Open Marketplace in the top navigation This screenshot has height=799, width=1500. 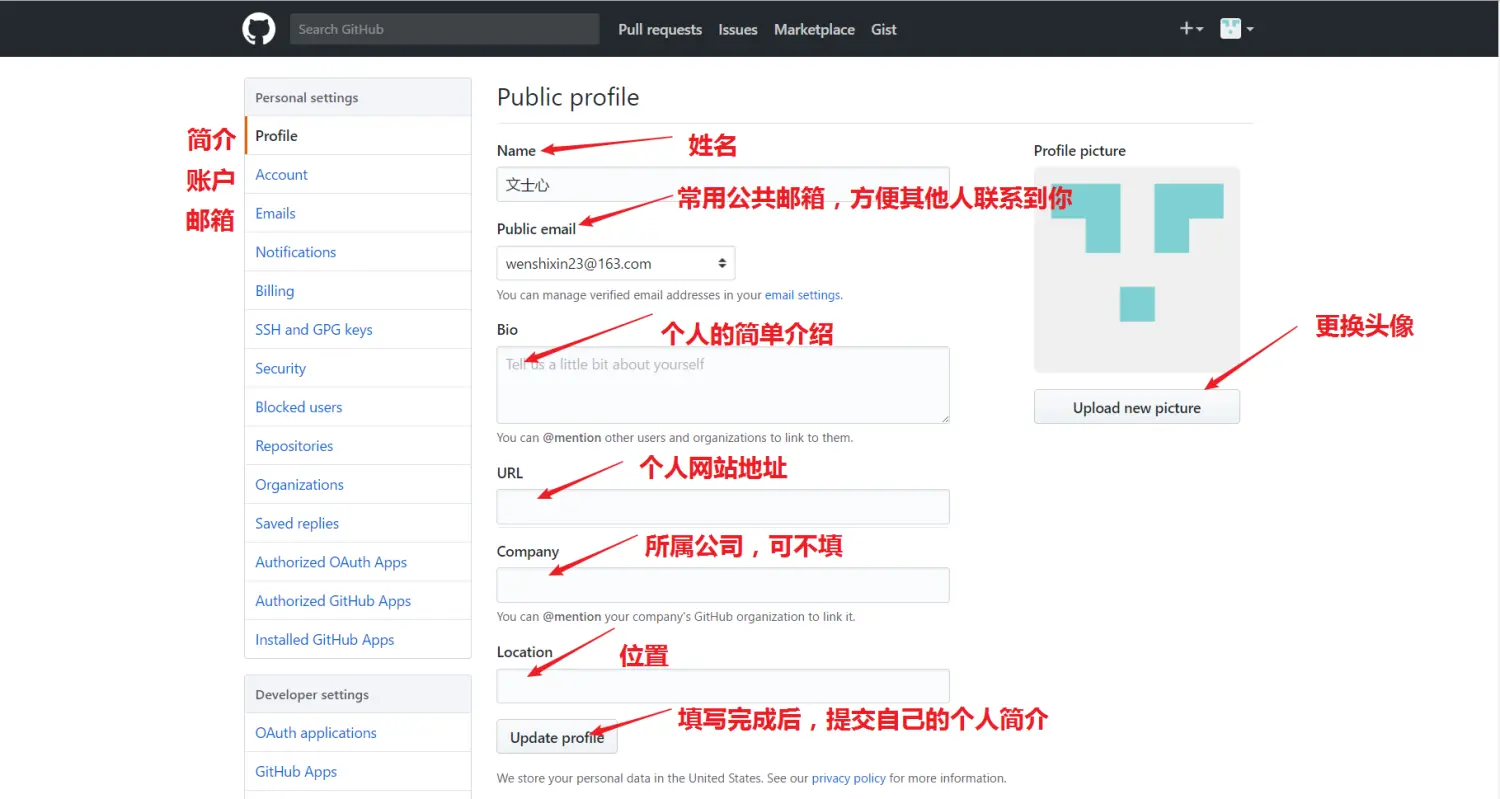[814, 30]
